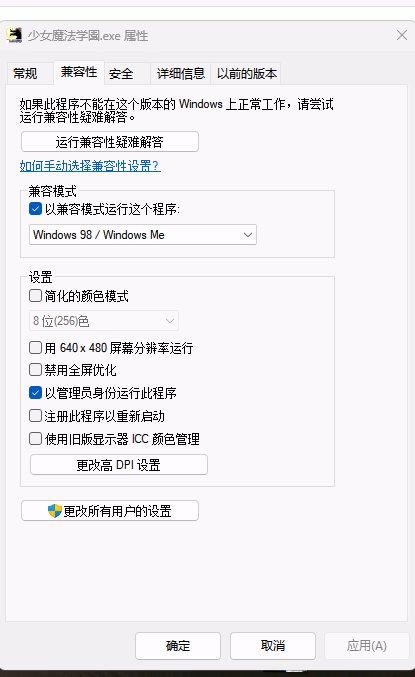Enable 注册此程序以重新启动 option
415x677 pixels.
(x=35, y=416)
